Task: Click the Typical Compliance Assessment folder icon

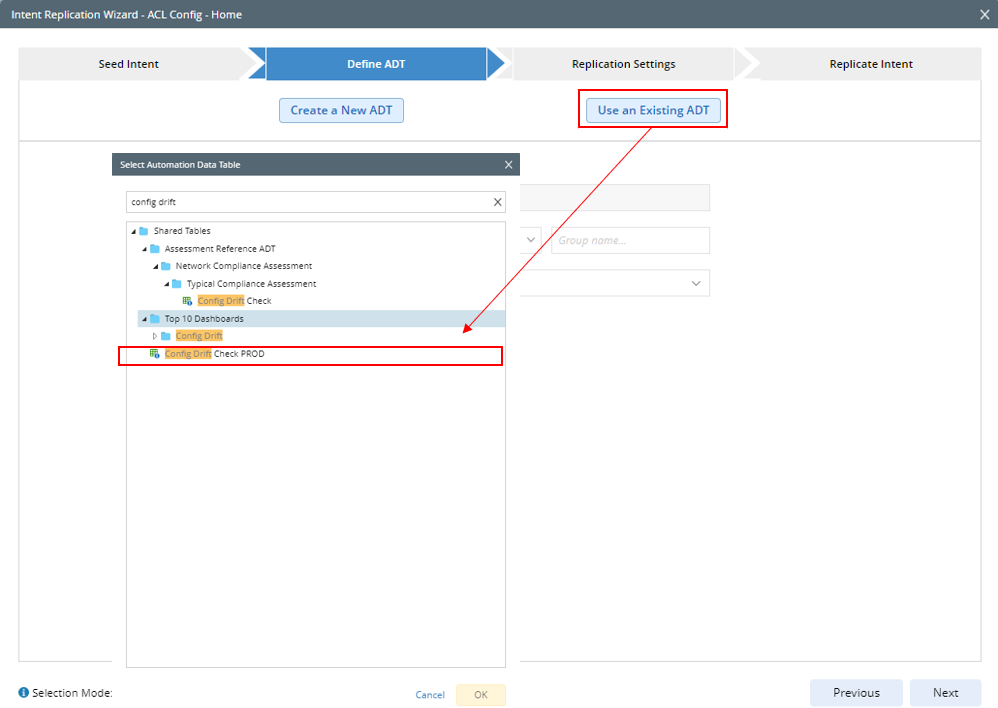Action: [x=177, y=284]
